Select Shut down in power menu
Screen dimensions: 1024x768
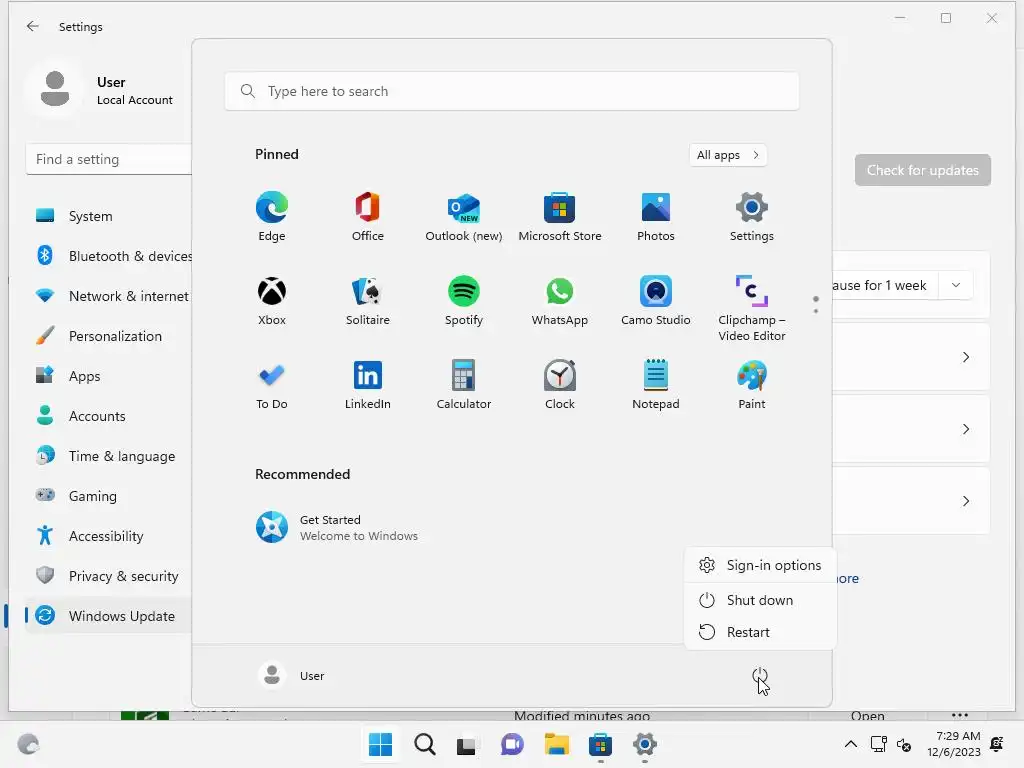(760, 600)
